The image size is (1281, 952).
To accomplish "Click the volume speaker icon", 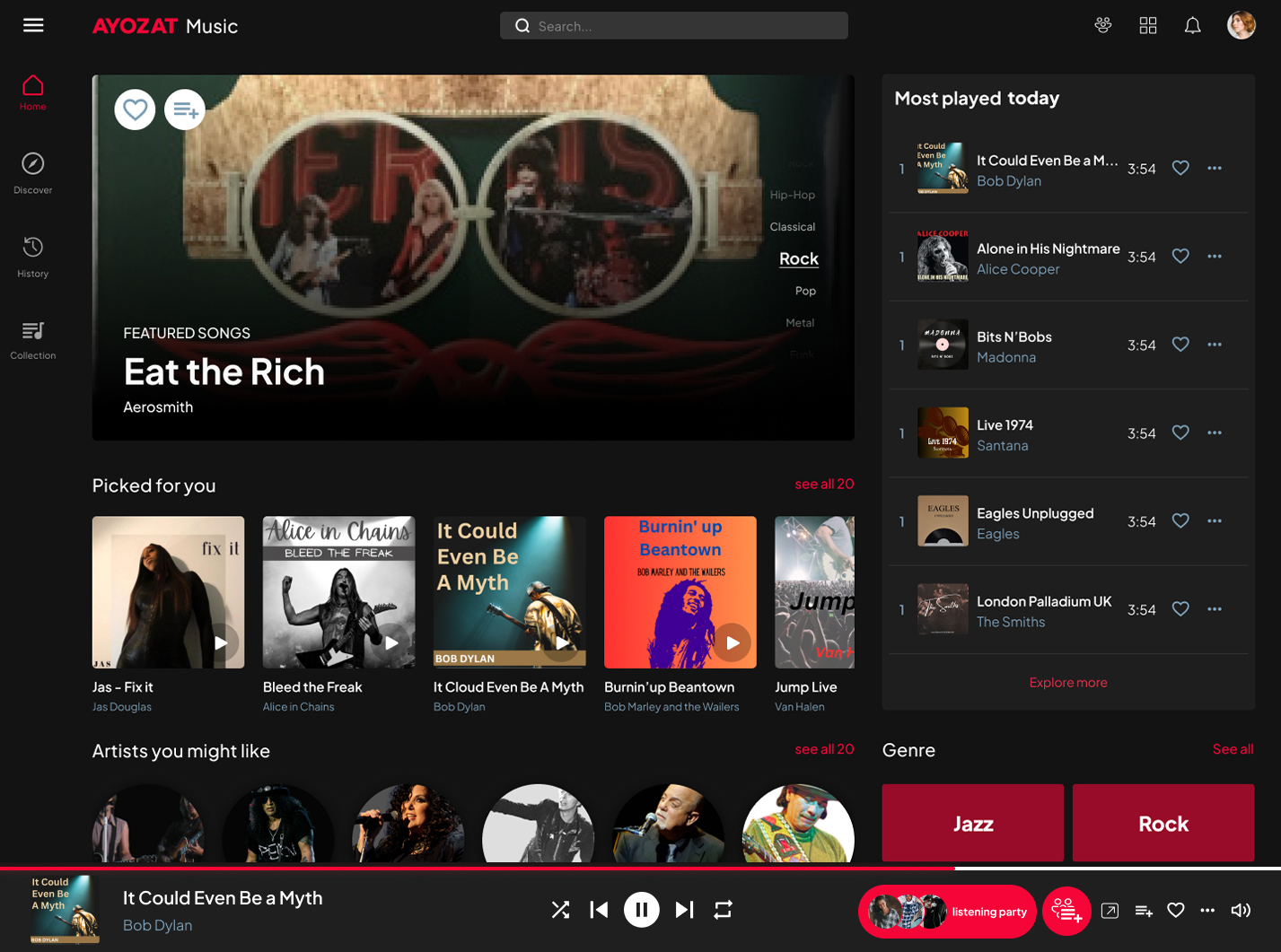I will coord(1241,910).
